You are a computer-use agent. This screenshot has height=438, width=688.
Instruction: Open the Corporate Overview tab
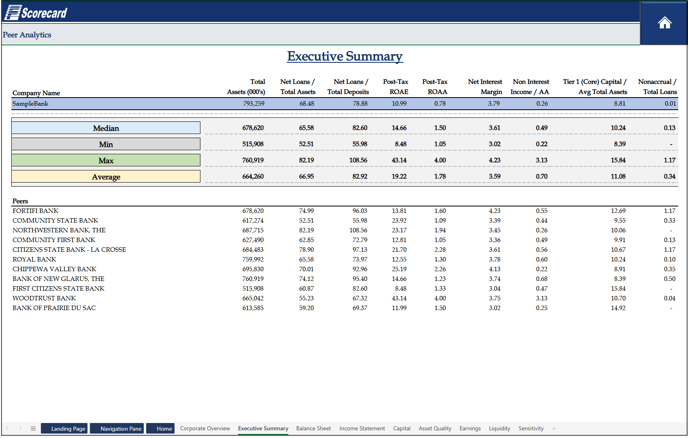(205, 428)
